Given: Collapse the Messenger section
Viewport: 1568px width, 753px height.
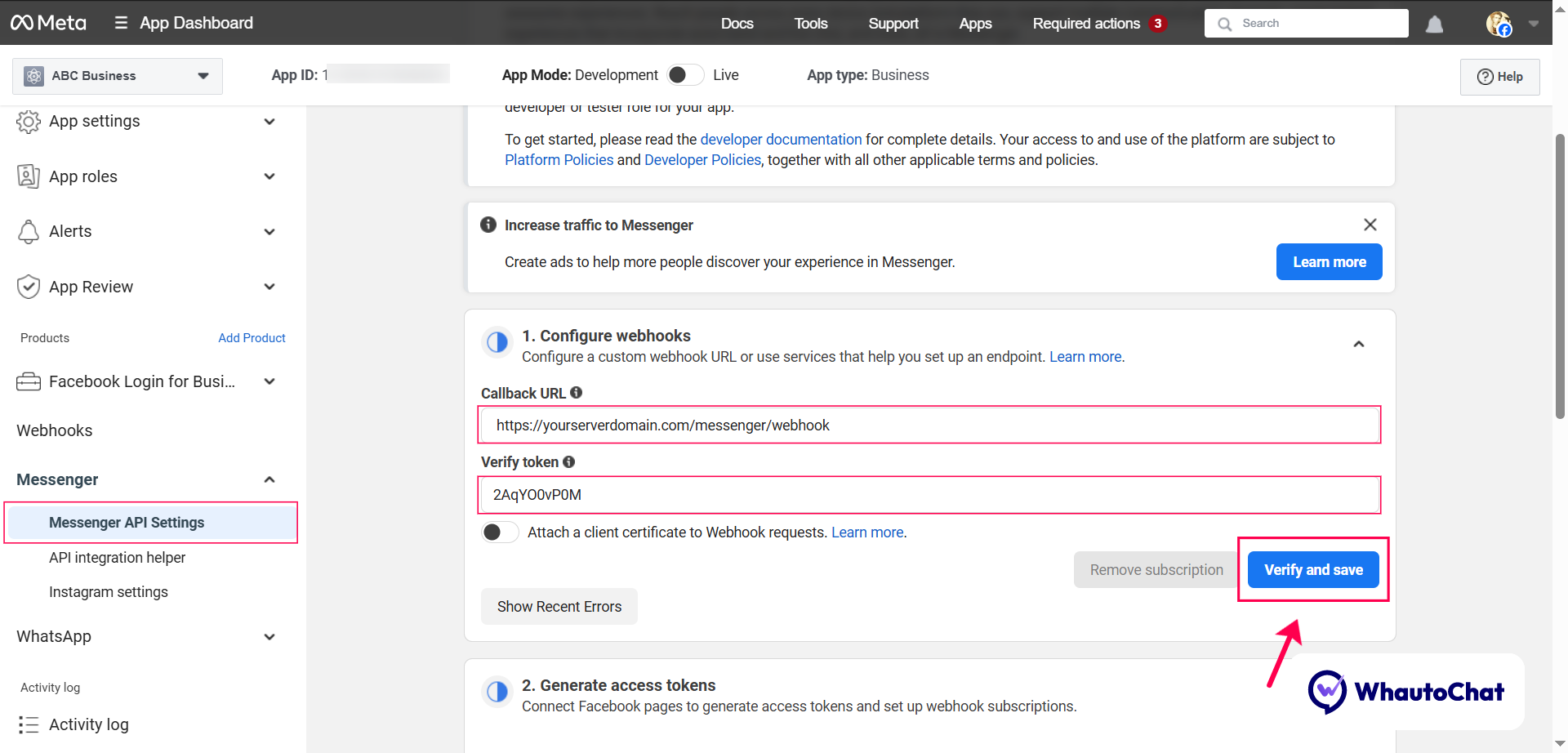Looking at the screenshot, I should tap(269, 479).
